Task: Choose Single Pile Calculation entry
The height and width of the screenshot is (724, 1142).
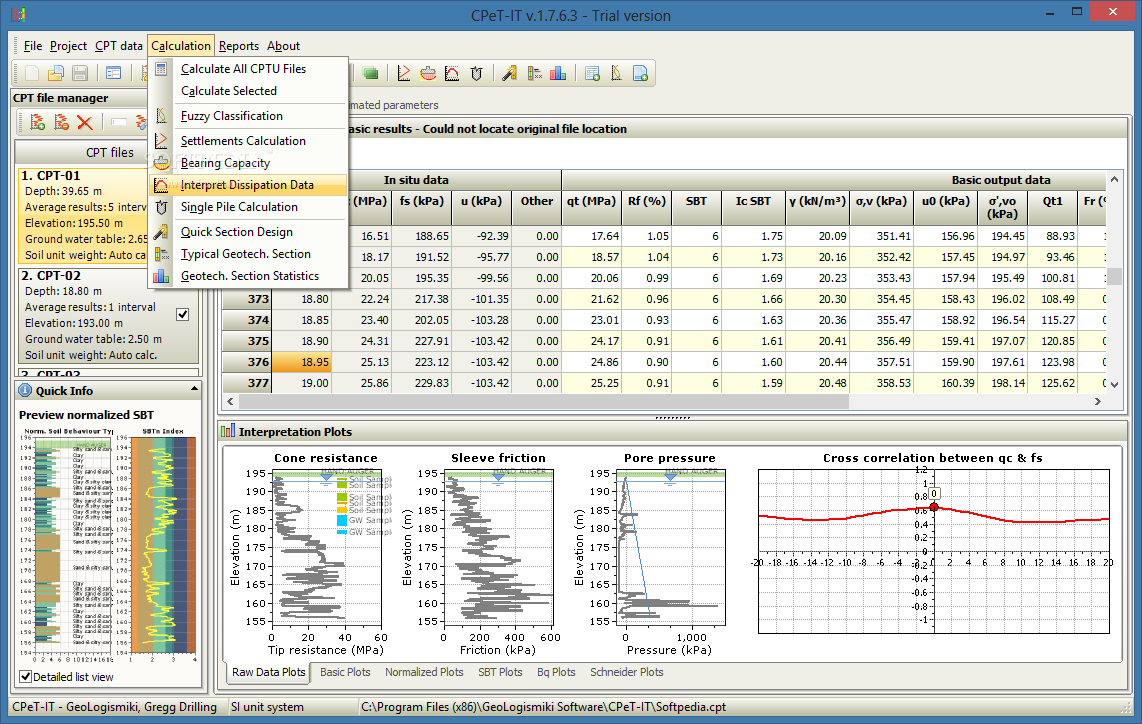Action: [x=248, y=207]
